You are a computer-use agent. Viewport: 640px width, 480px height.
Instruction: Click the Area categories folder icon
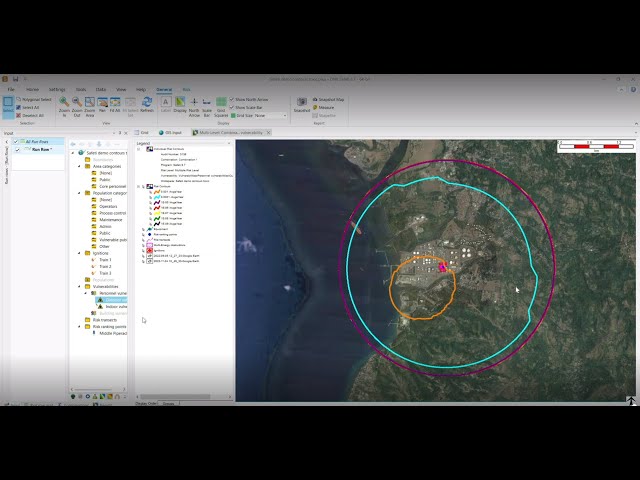point(87,166)
